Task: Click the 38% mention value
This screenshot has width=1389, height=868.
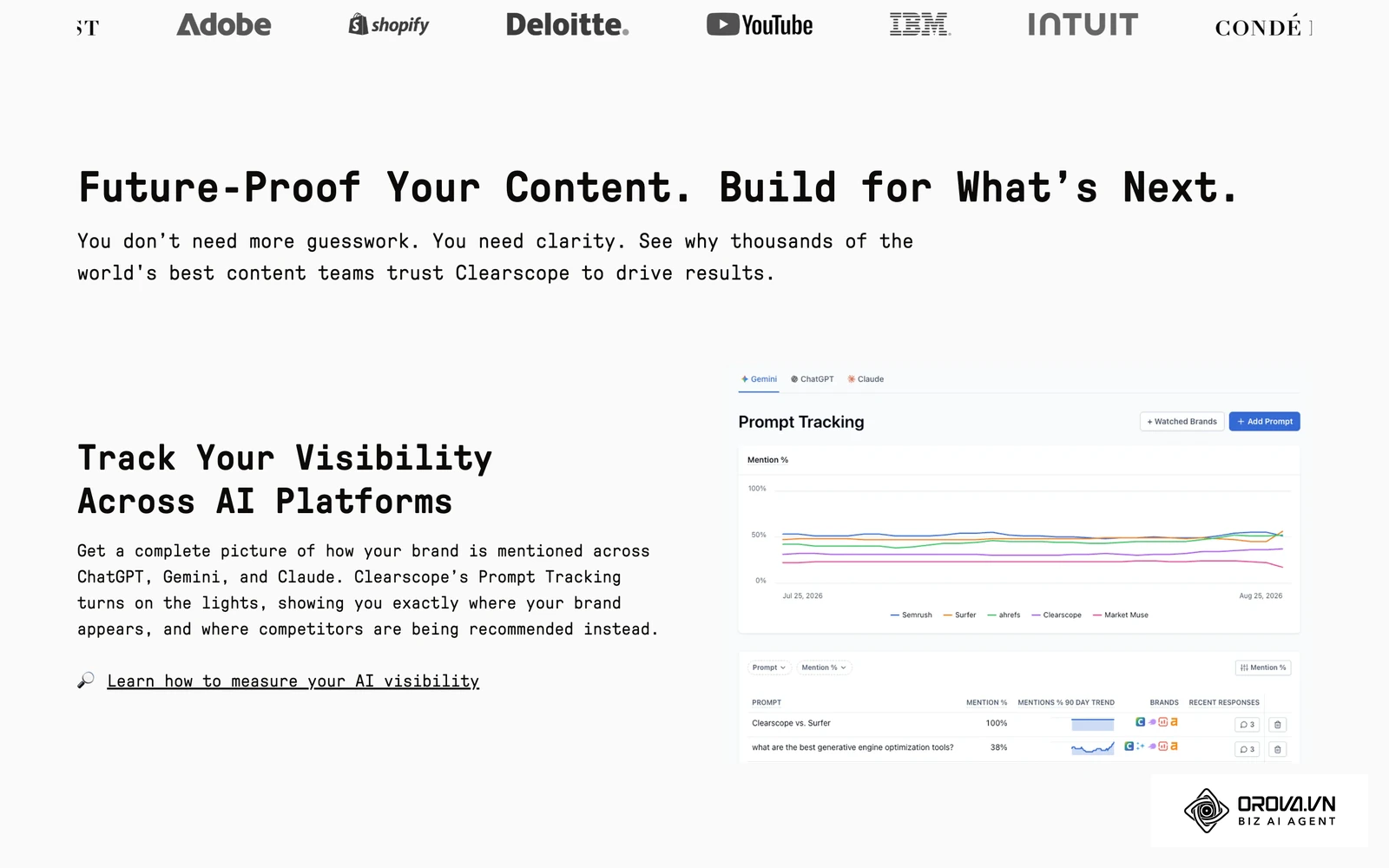Action: (999, 747)
